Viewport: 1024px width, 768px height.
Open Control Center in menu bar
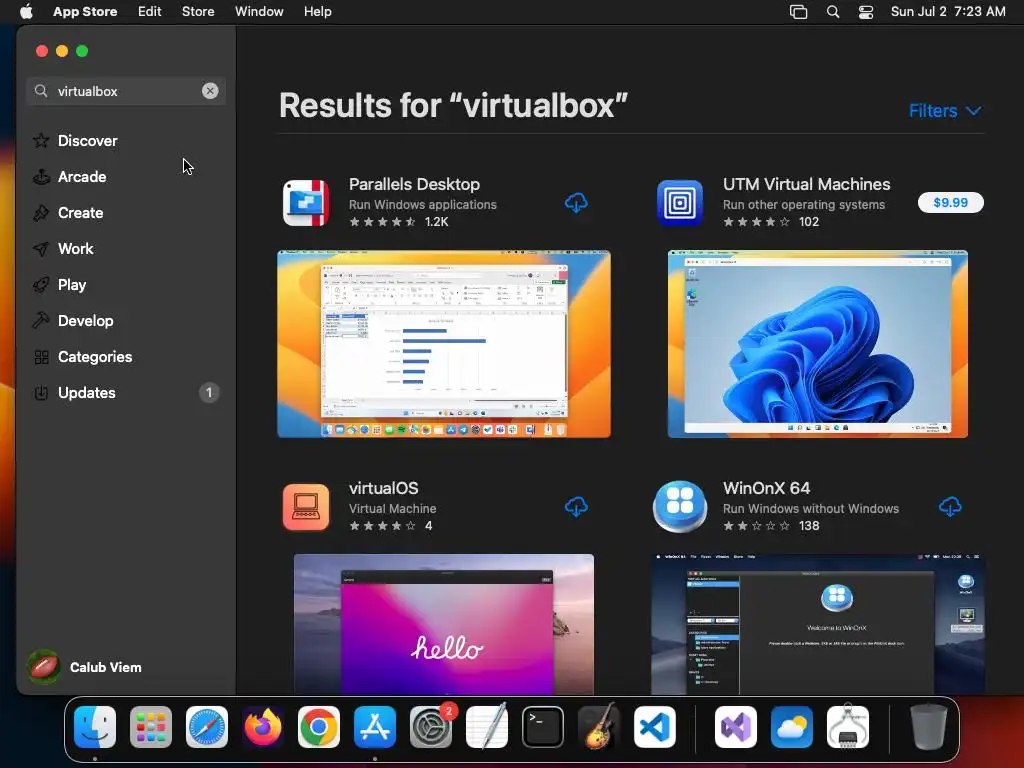pos(866,12)
